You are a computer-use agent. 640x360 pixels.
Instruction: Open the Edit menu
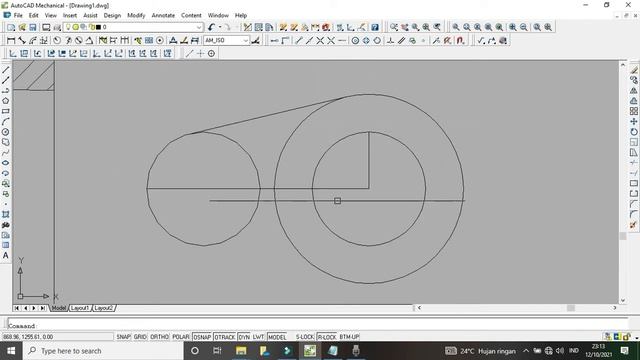point(33,16)
